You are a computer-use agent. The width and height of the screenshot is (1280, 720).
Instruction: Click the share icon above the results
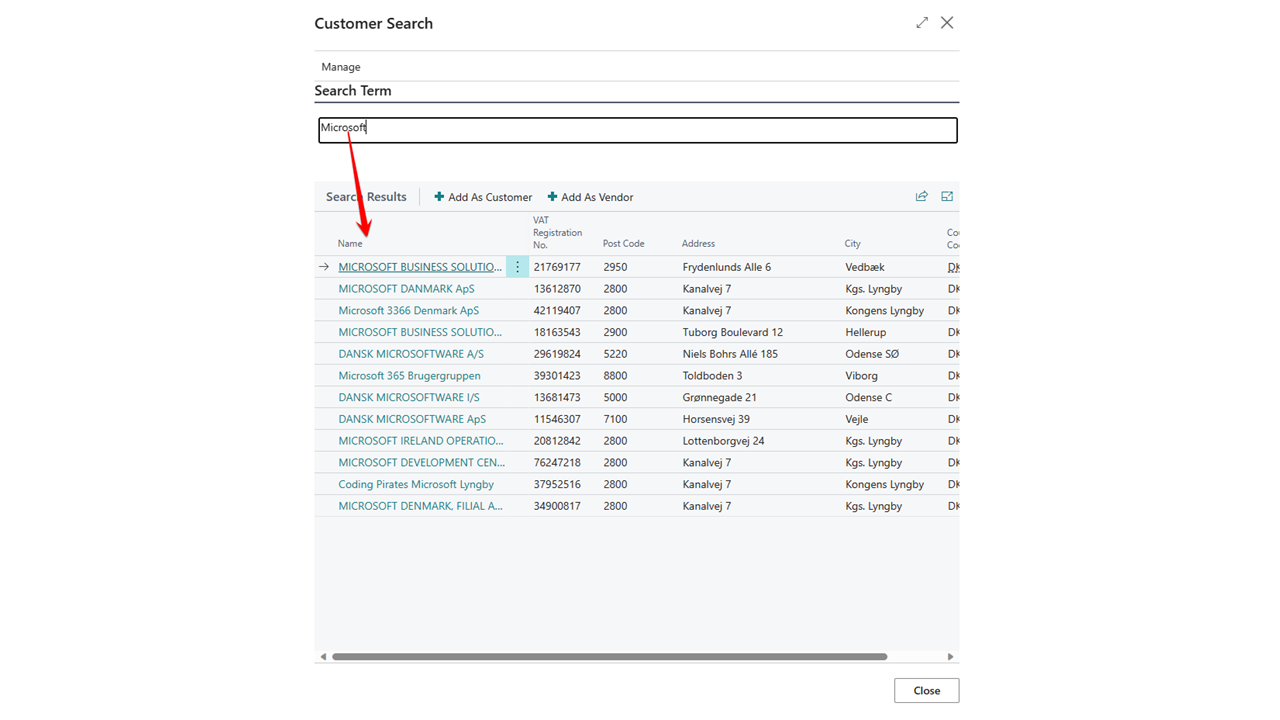[921, 197]
